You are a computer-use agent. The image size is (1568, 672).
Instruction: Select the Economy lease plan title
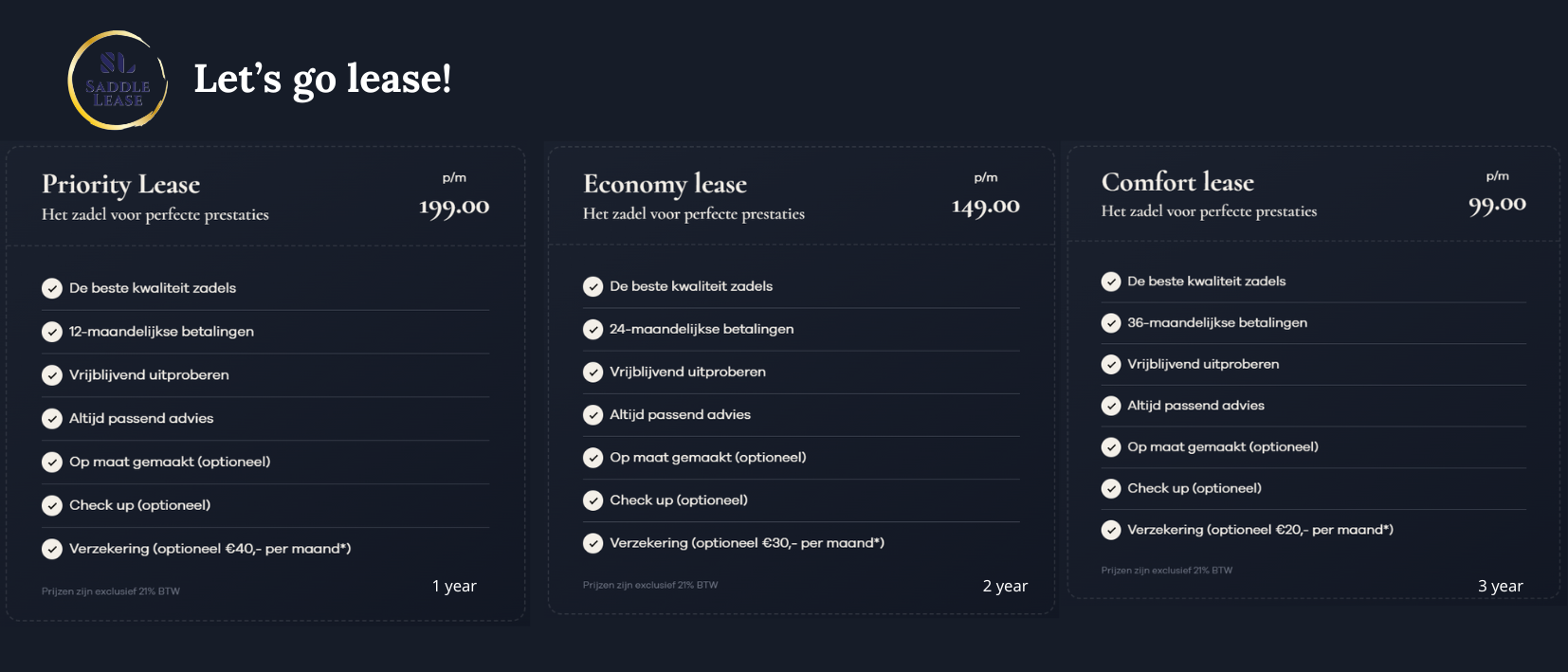click(665, 184)
